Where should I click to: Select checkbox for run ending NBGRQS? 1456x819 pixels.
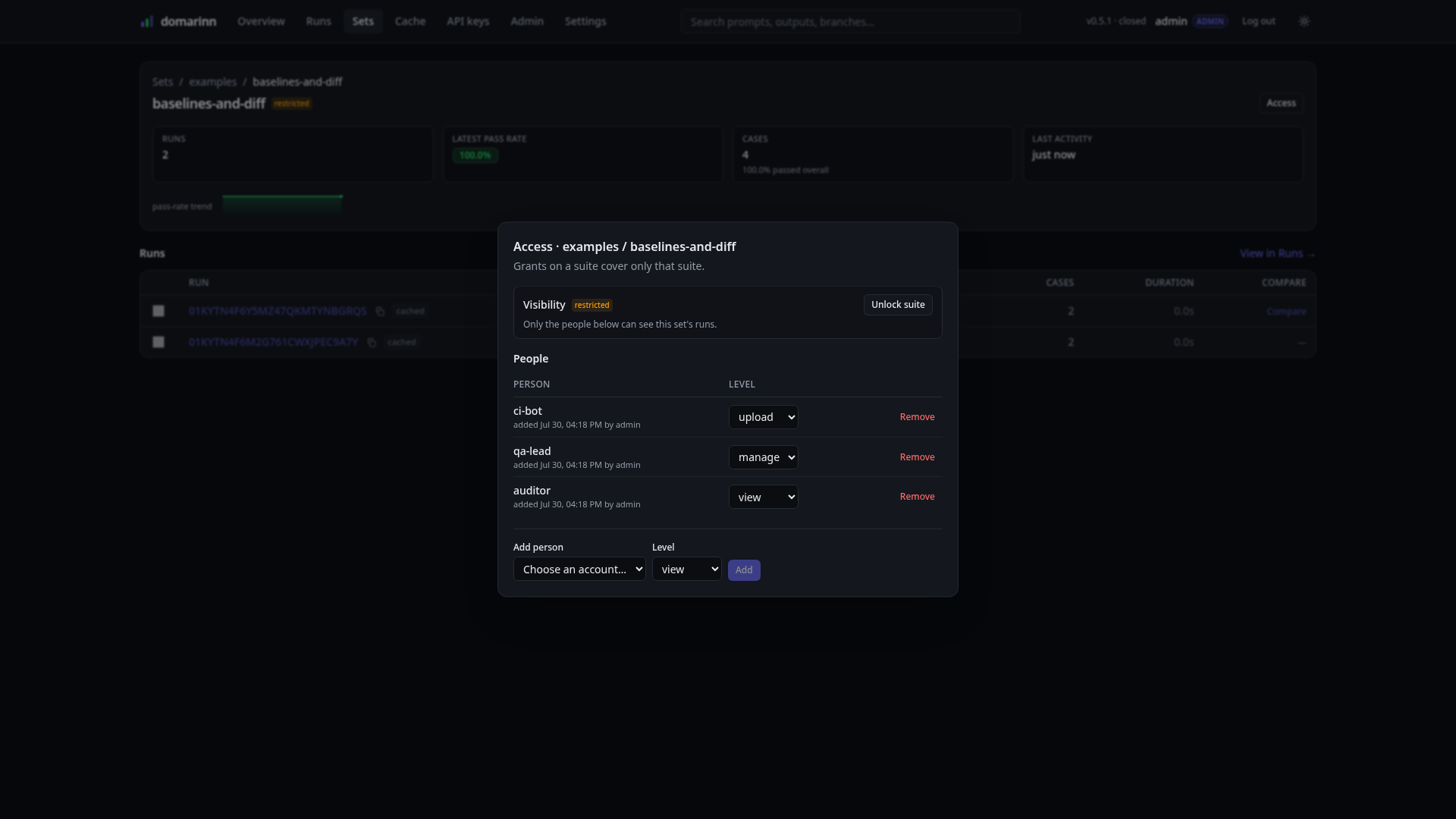(158, 311)
